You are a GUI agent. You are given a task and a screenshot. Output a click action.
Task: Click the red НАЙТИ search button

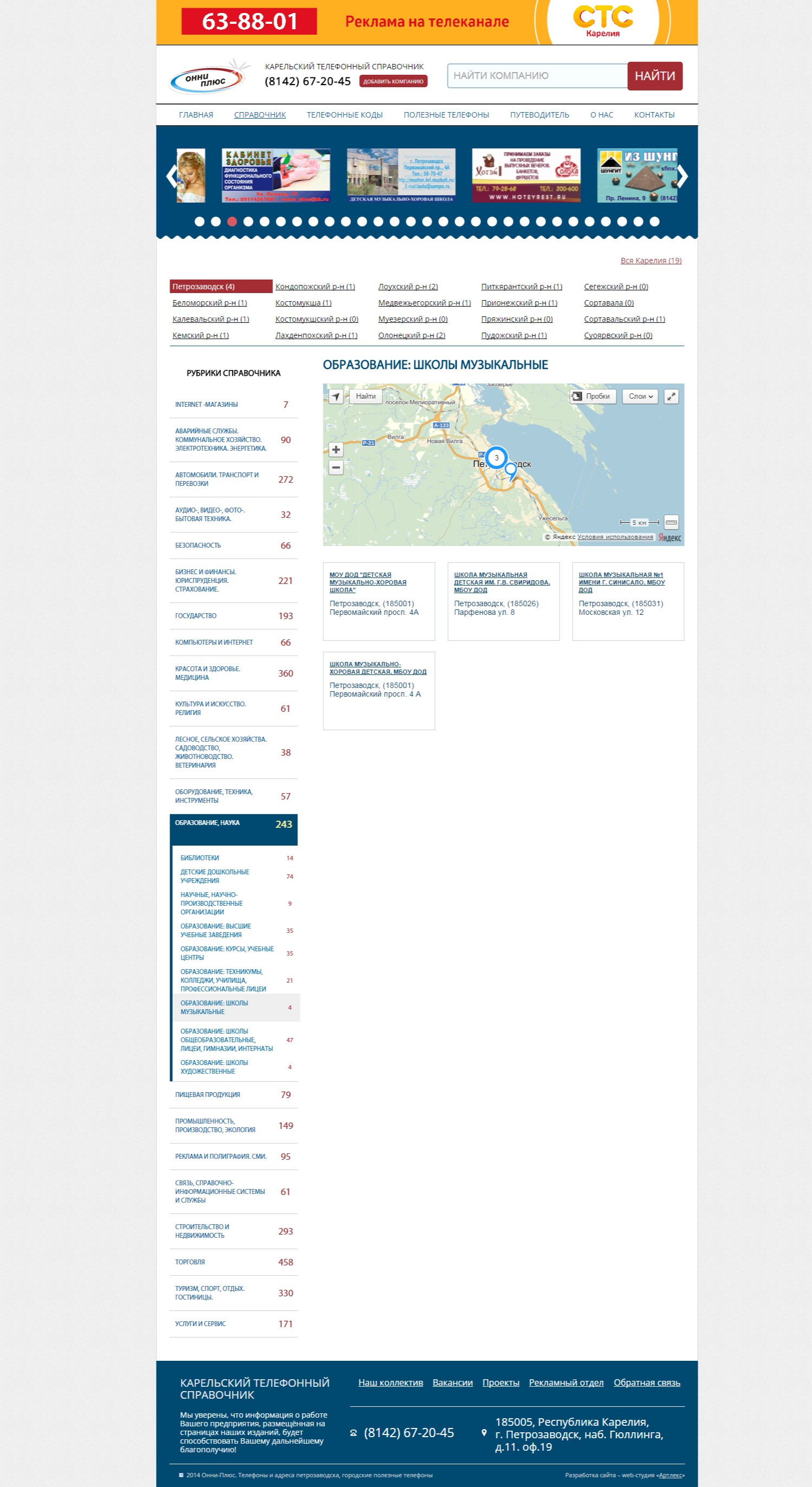point(655,76)
